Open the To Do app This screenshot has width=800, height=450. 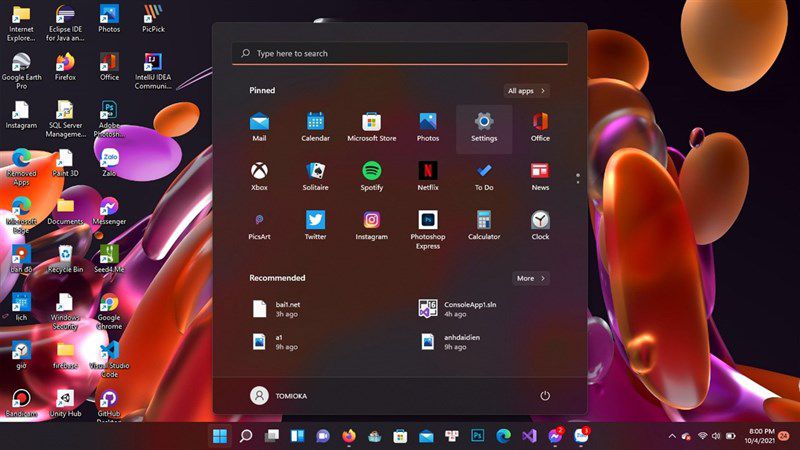[484, 177]
